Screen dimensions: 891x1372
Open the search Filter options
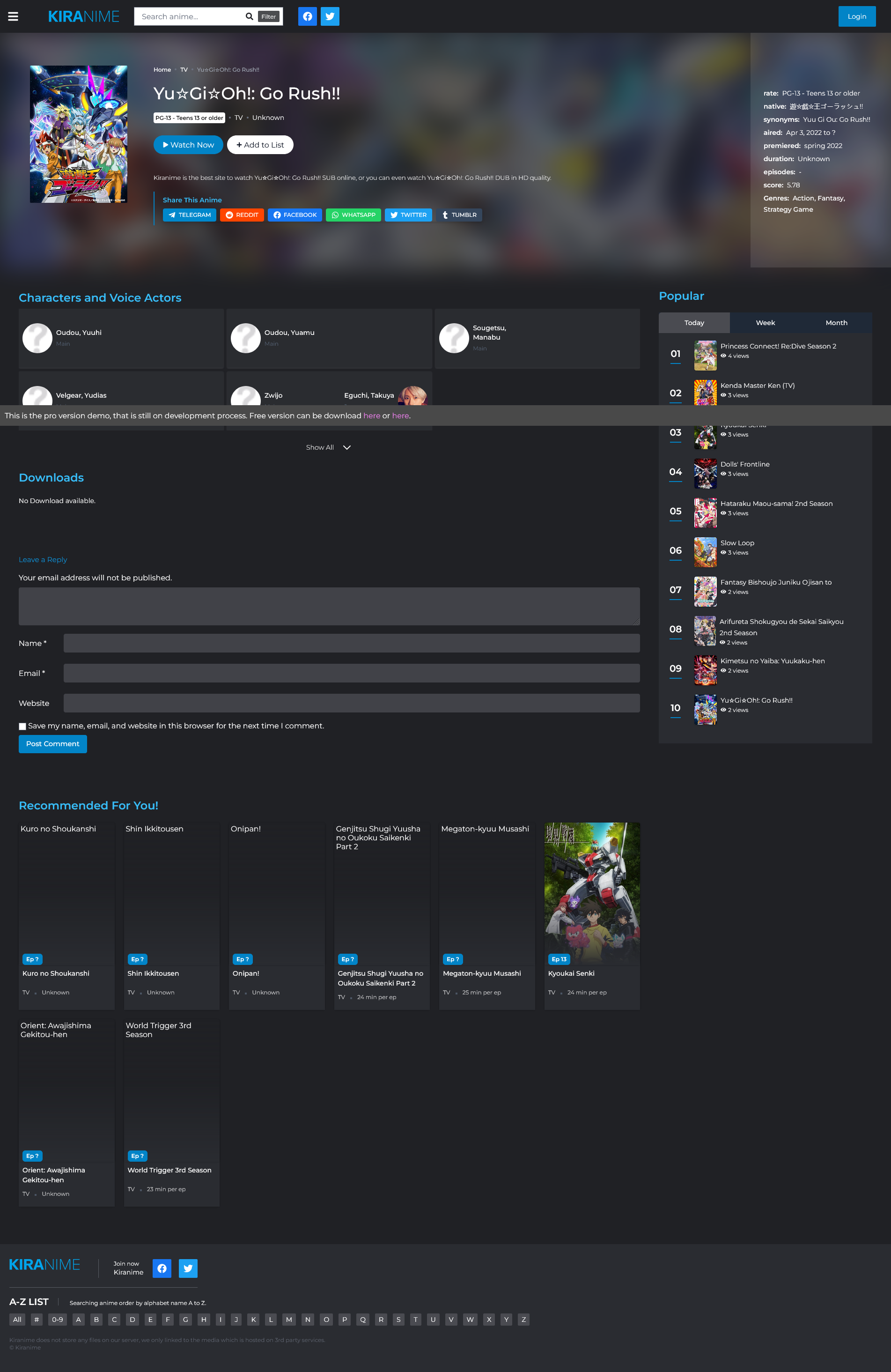269,17
